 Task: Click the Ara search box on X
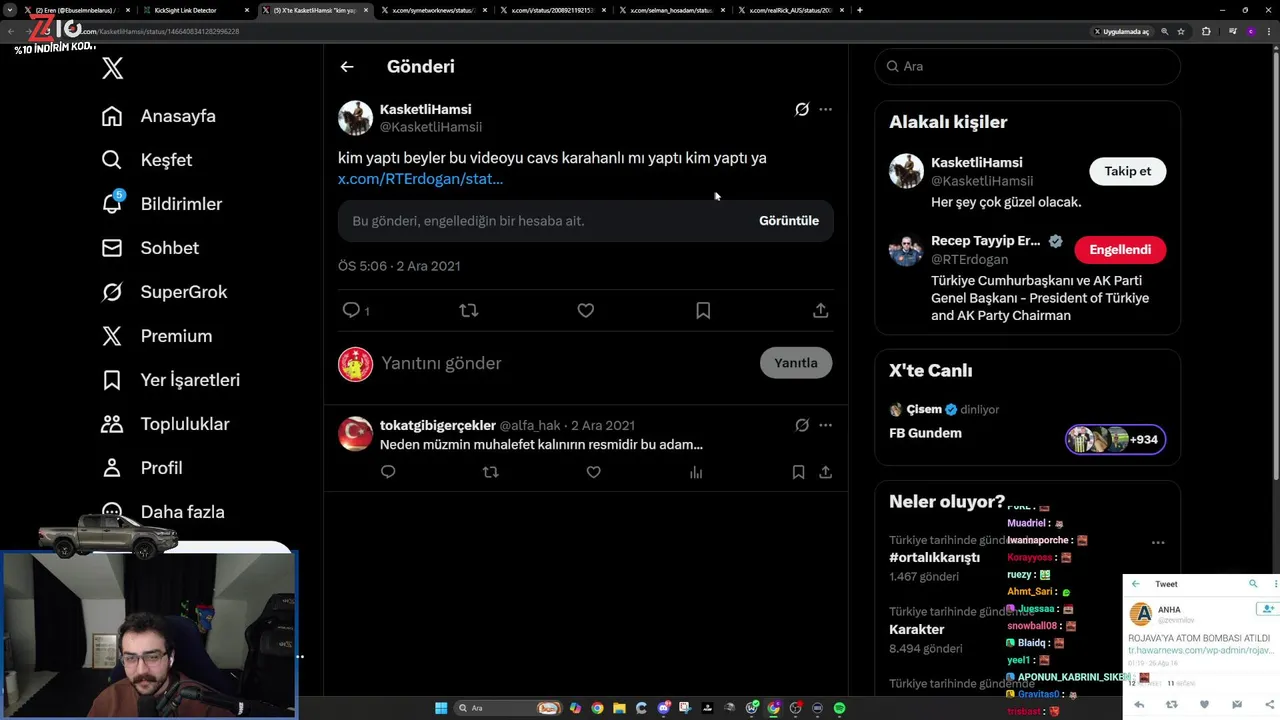(1028, 66)
